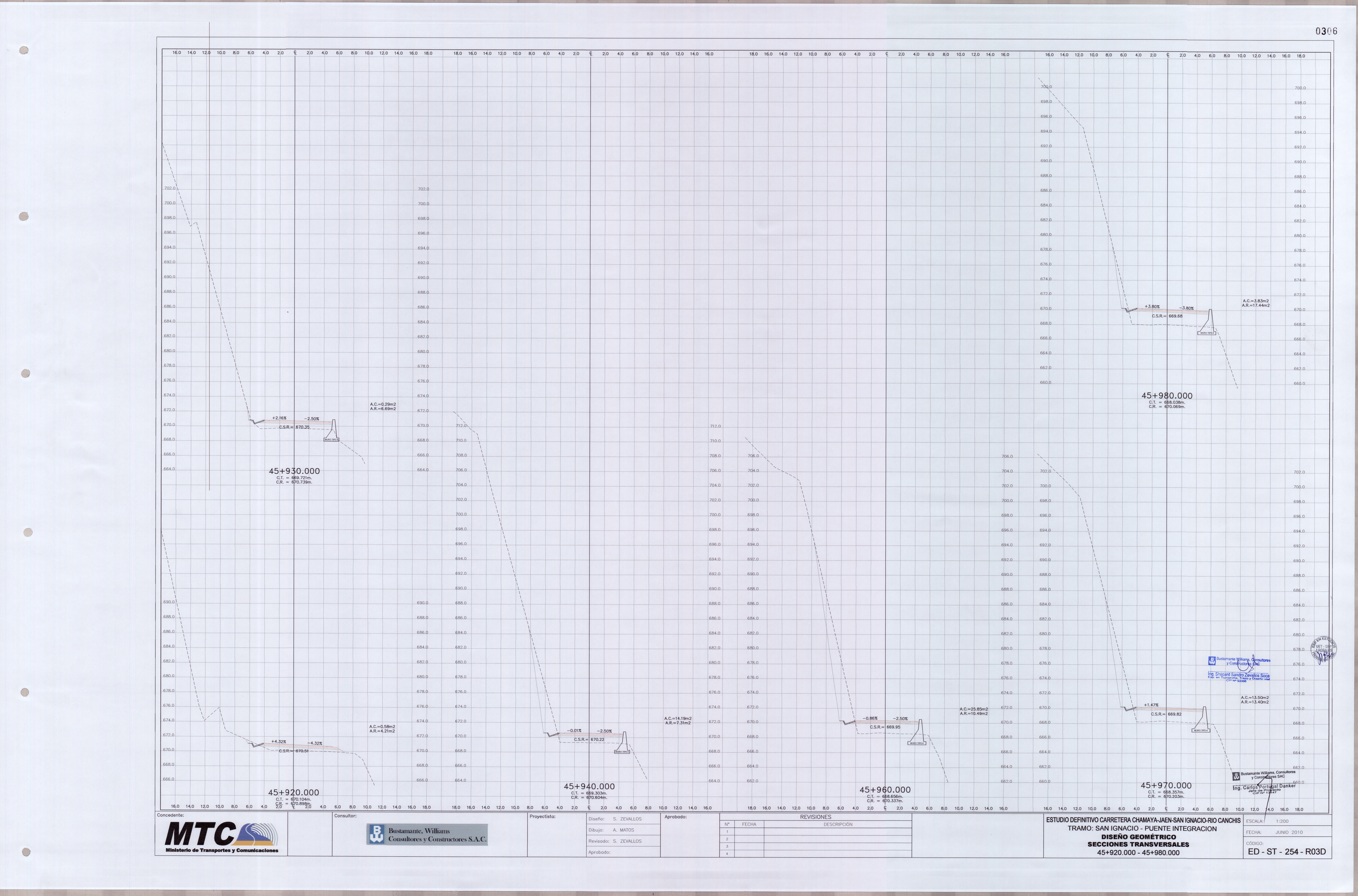Click the +4.32% slope label
1358x896 pixels.
point(279,742)
